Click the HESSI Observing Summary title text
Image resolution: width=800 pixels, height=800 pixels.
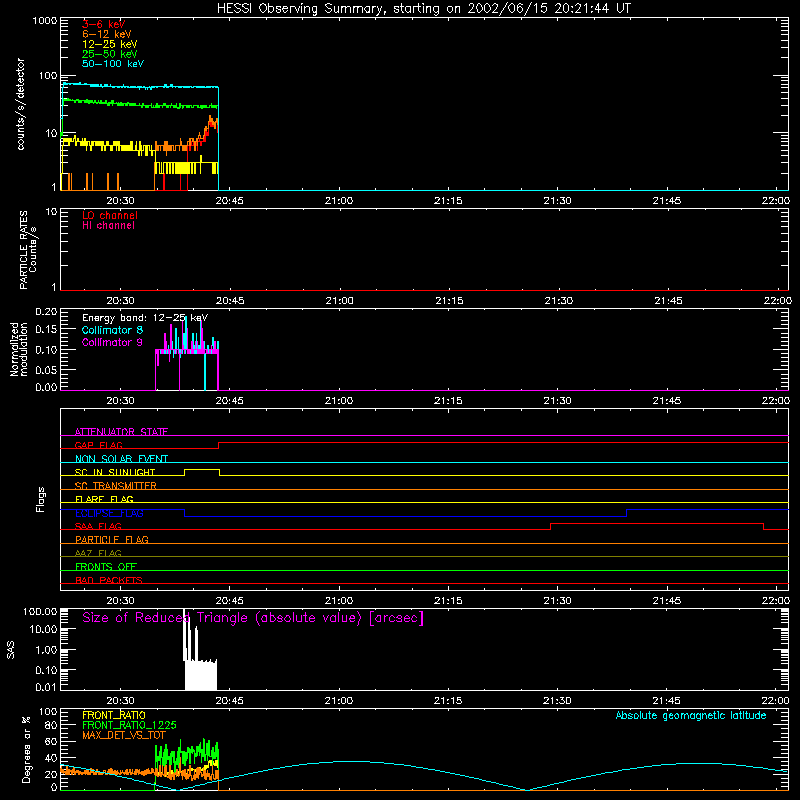[423, 9]
